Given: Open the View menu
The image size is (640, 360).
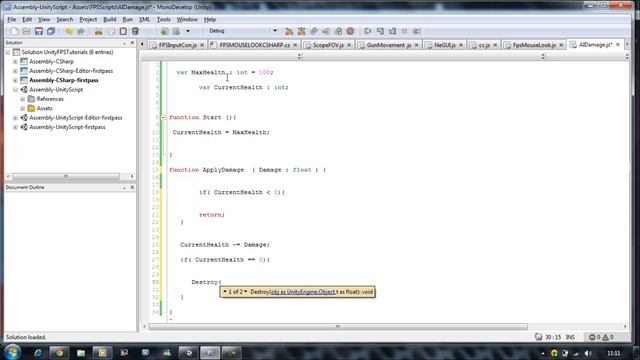Looking at the screenshot, I should pyautogui.click(x=44, y=19).
